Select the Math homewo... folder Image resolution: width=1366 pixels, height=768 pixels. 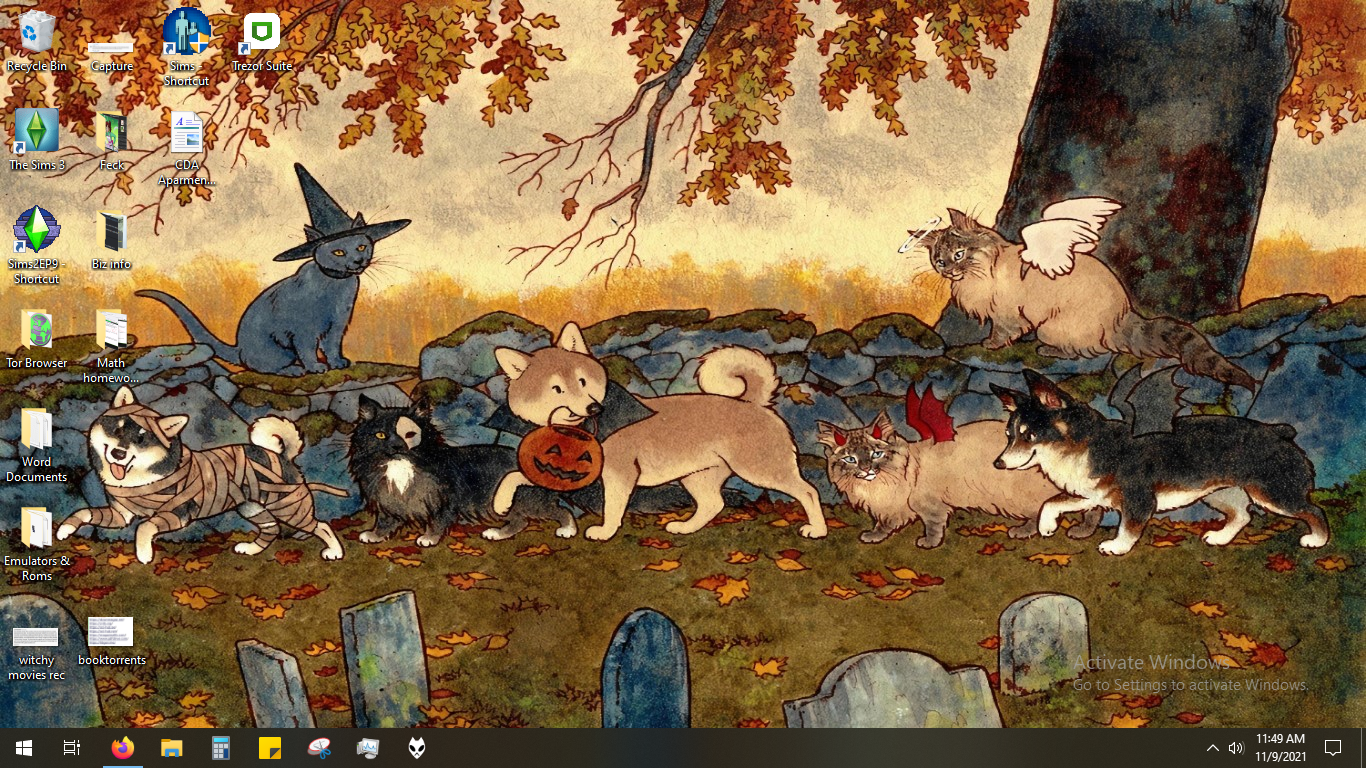click(x=111, y=346)
